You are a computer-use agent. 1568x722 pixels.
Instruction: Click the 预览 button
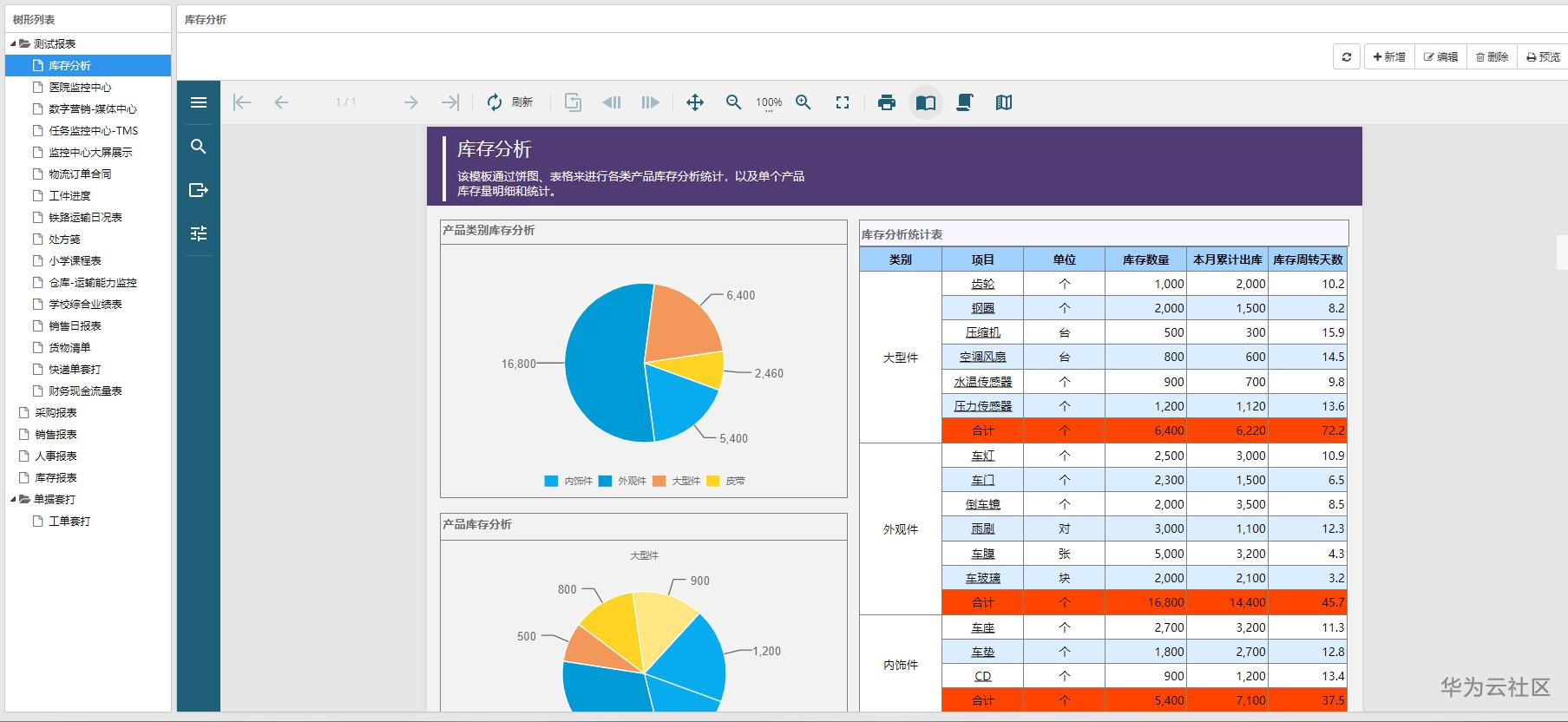[x=1543, y=56]
